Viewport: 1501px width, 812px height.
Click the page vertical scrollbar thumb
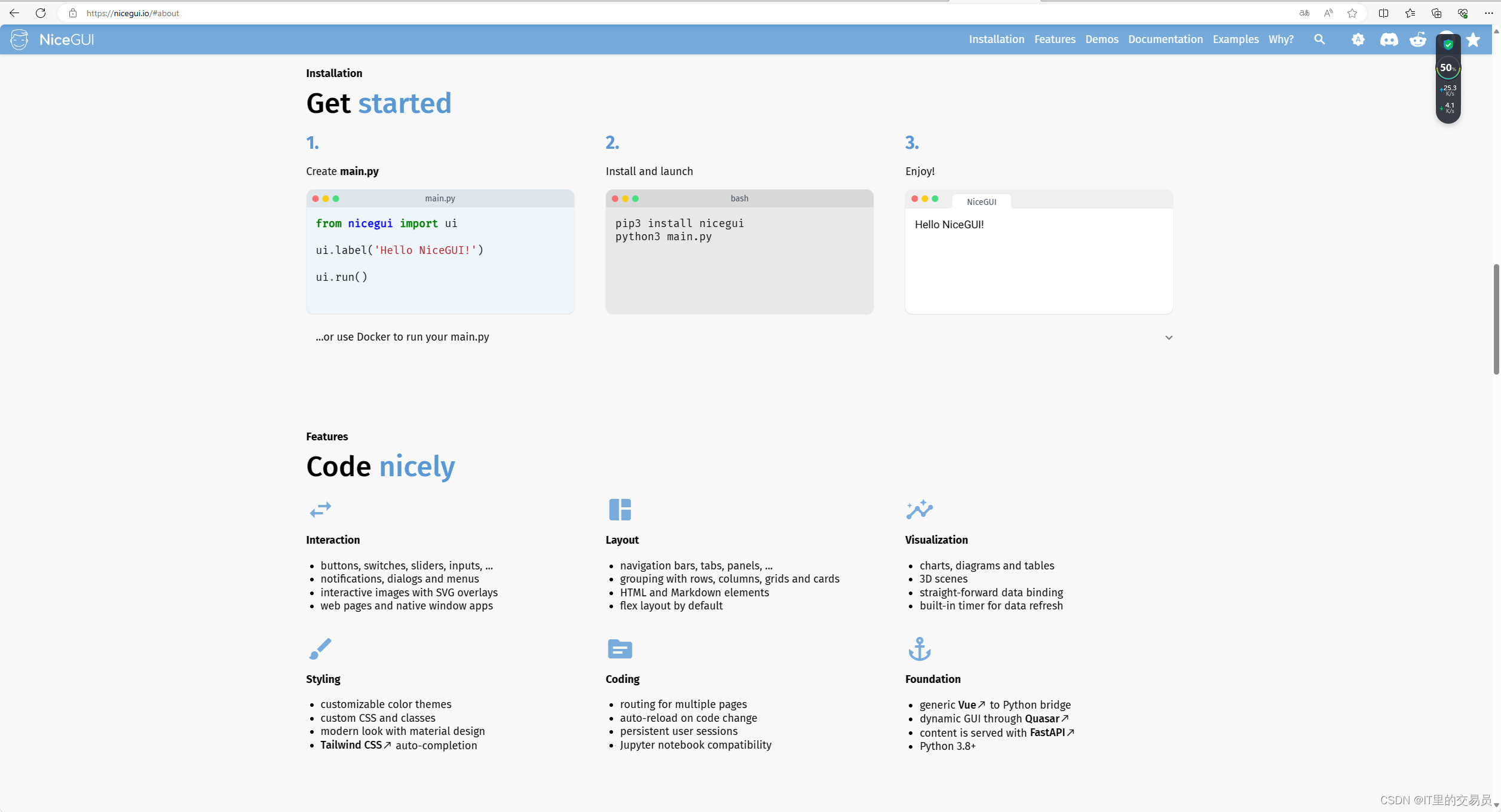point(1496,319)
